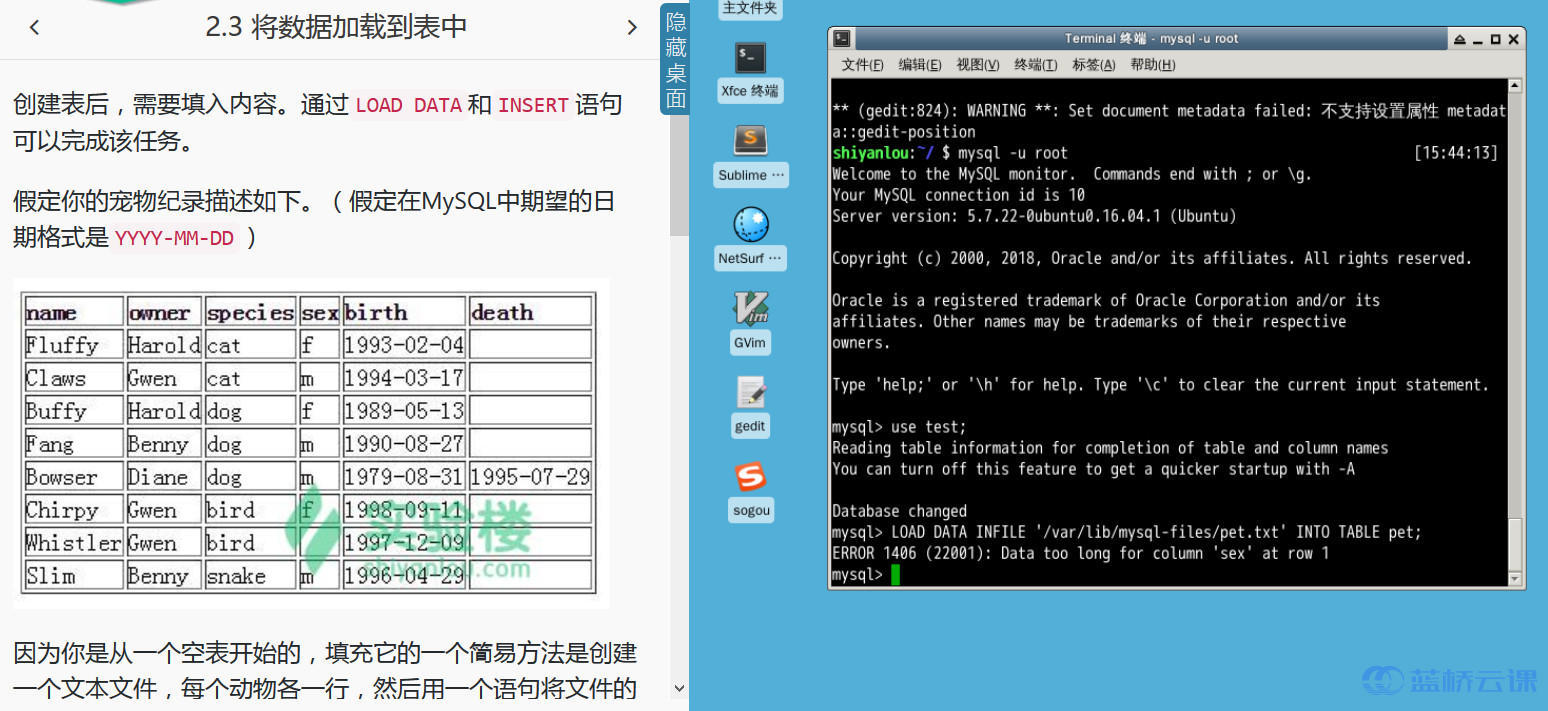
Task: Click the LOAD DATA INFILE command line
Action: coord(1127,532)
